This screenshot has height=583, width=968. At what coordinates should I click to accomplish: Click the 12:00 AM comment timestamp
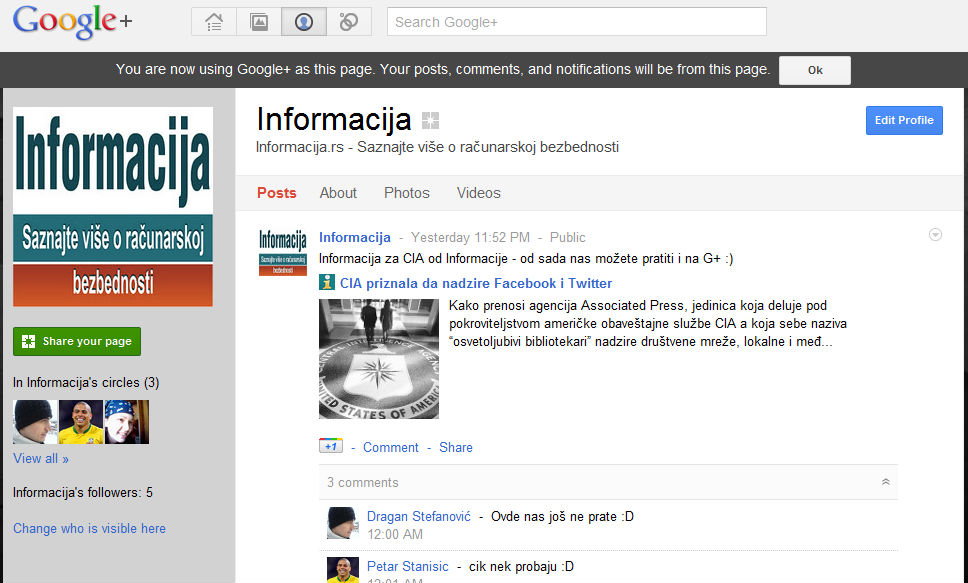tap(395, 534)
